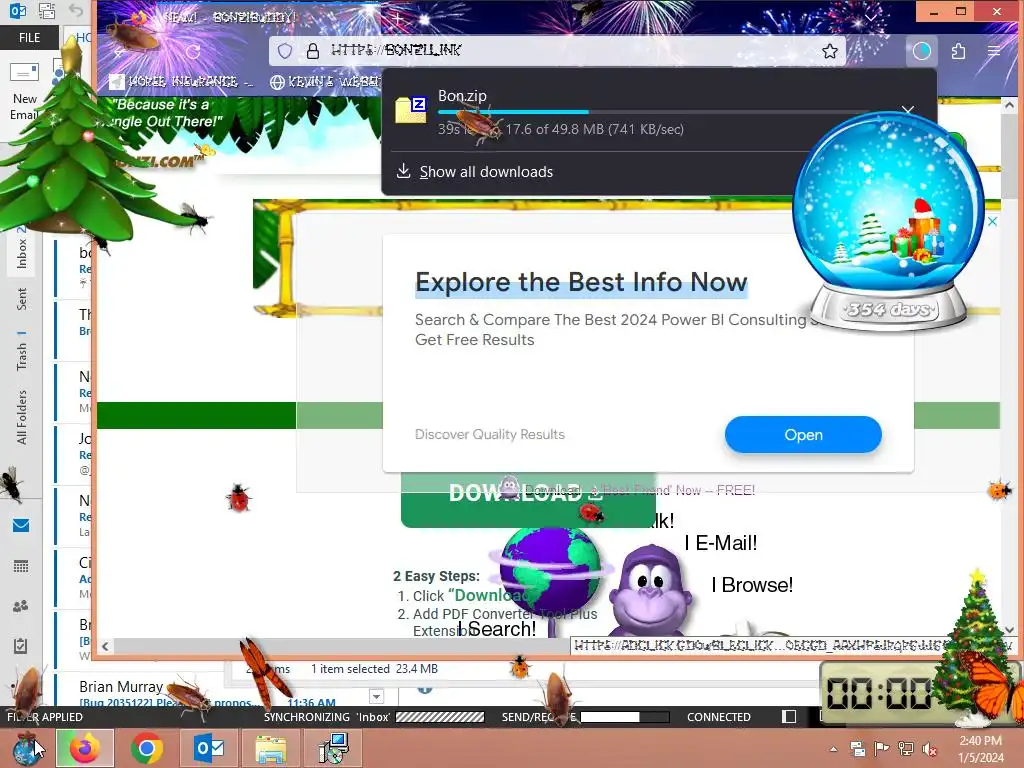Image resolution: width=1024 pixels, height=768 pixels.
Task: Toggle the Firefox downloads panel button
Action: (x=921, y=51)
